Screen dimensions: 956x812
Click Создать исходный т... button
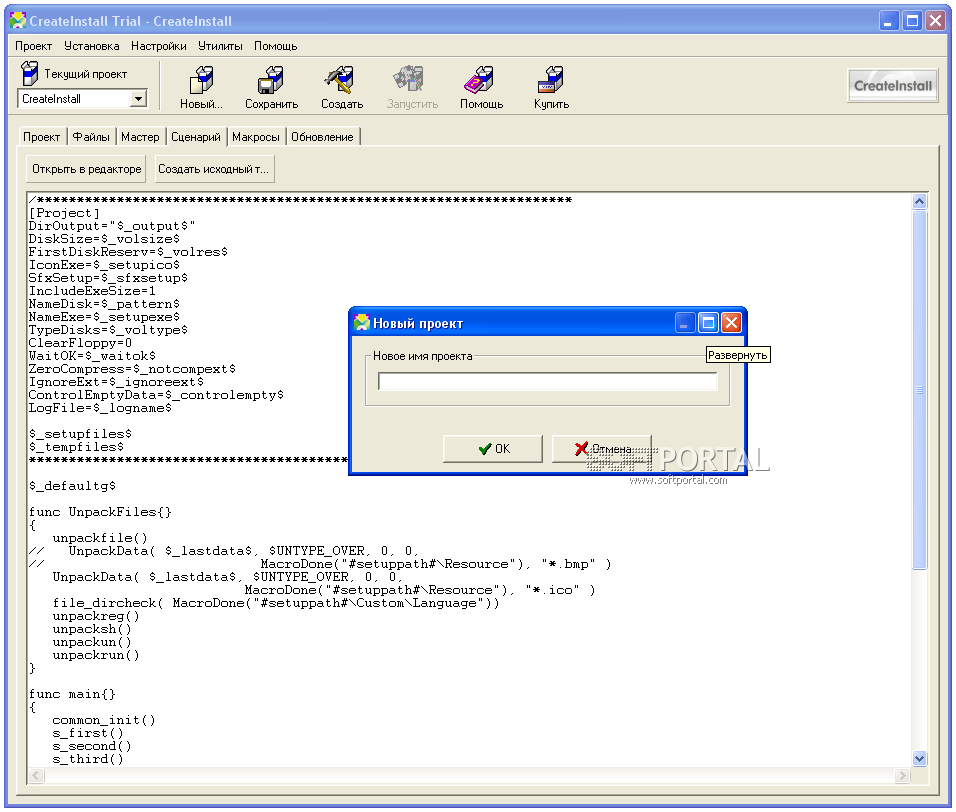(213, 169)
